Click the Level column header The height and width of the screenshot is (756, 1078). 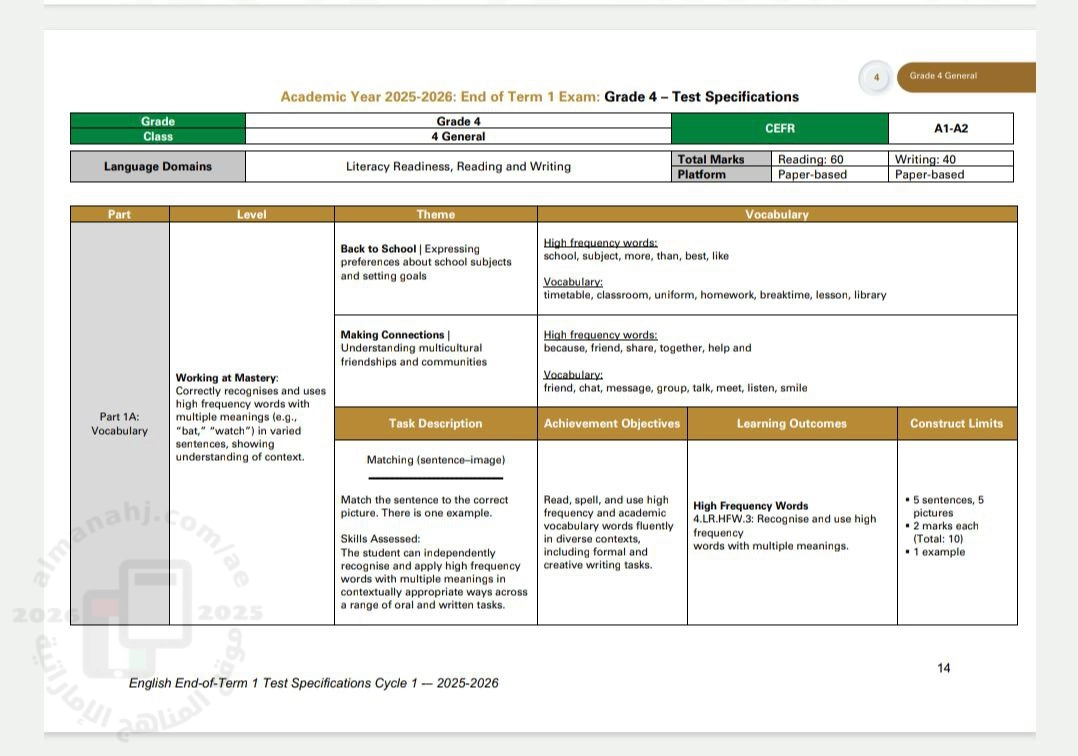[x=251, y=214]
